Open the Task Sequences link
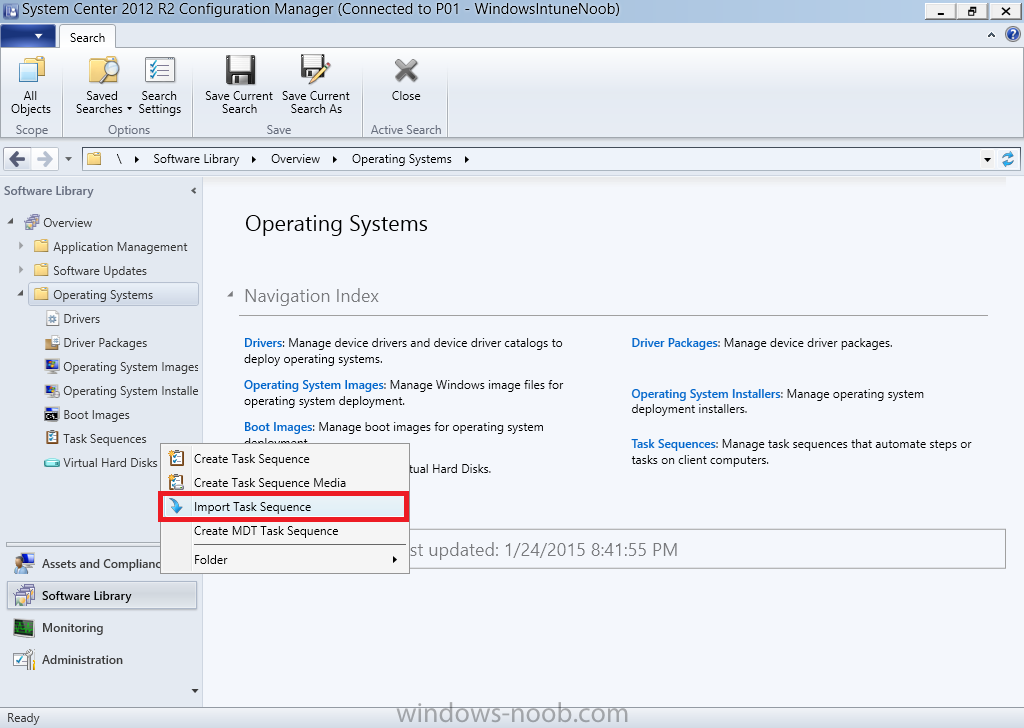 (x=673, y=444)
